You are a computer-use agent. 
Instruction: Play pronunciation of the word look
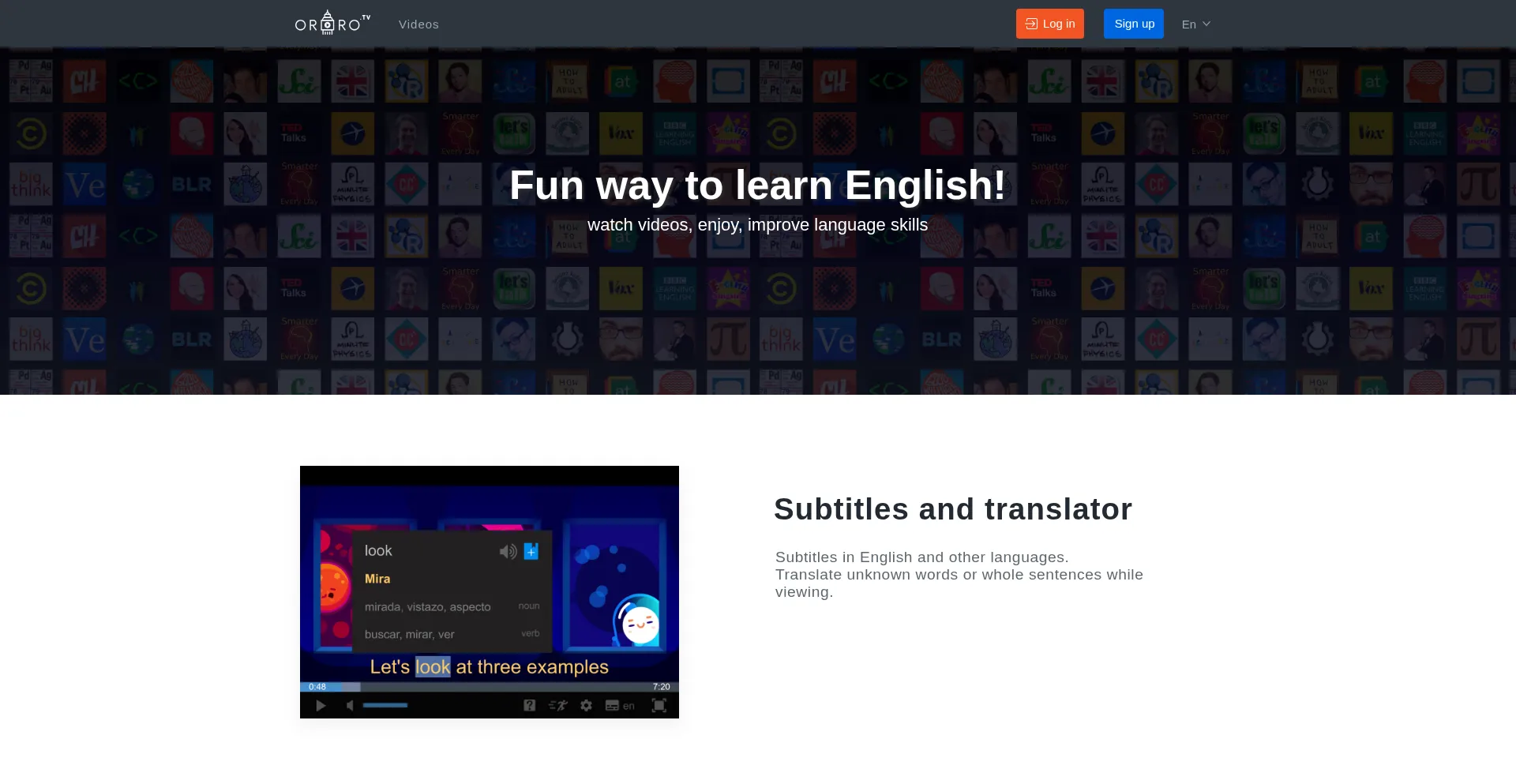(508, 551)
